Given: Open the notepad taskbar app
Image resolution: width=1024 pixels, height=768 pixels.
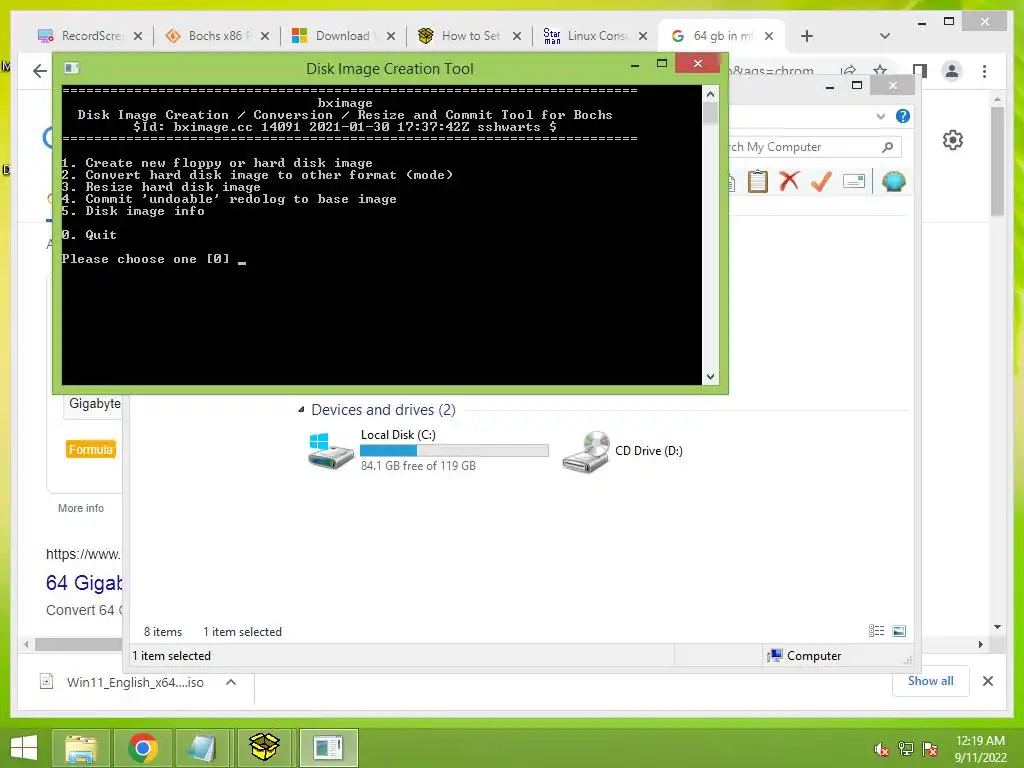Looking at the screenshot, I should (202, 747).
